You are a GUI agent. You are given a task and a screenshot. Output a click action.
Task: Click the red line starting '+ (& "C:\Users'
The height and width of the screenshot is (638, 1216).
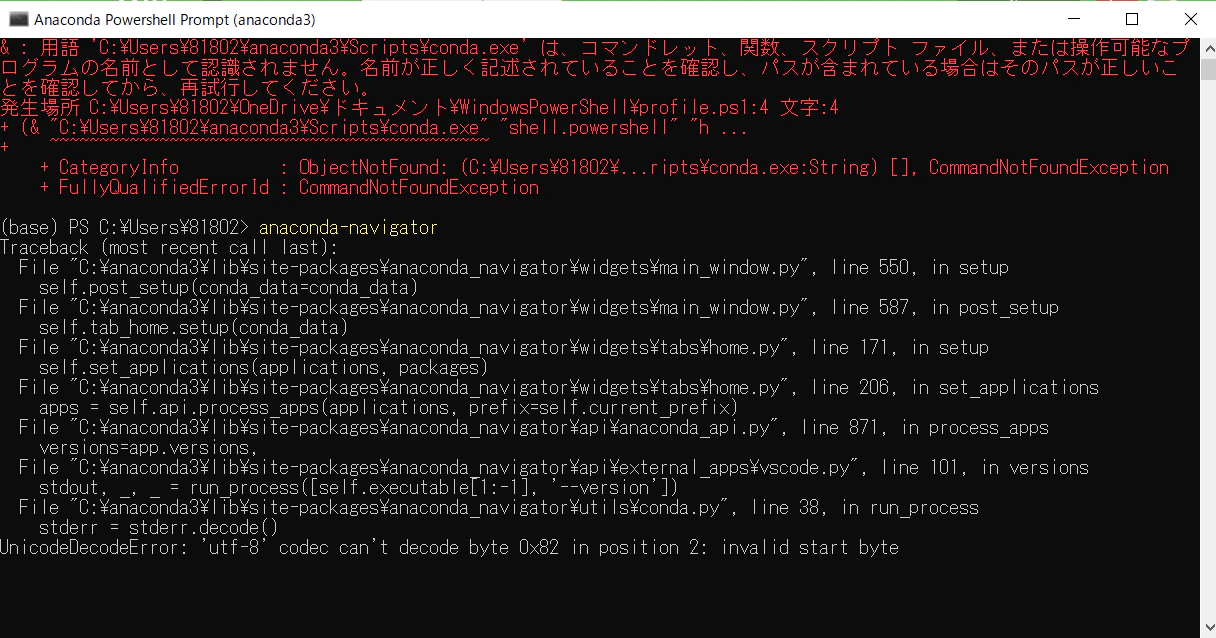(374, 127)
